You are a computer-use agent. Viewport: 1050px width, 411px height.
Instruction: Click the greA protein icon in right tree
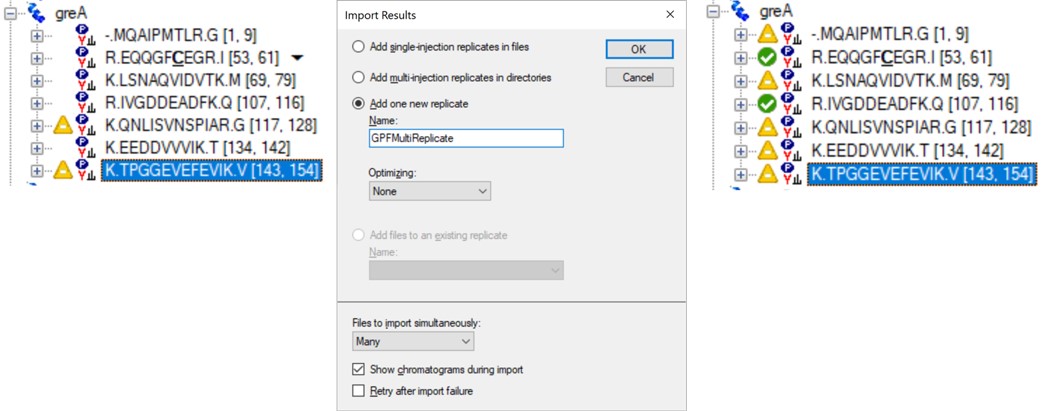point(740,10)
